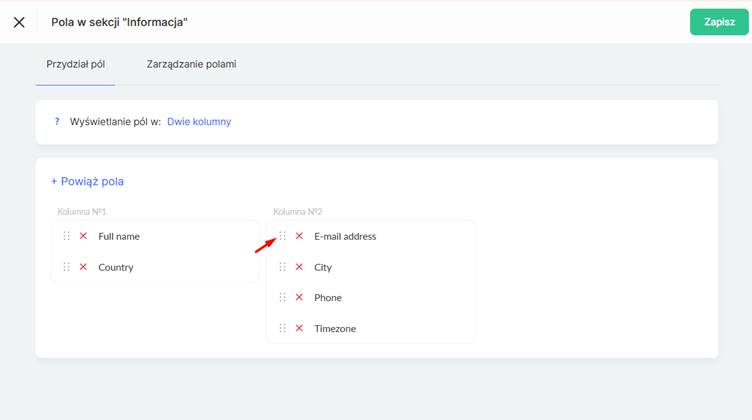Click the drag handle beside E-mail address
Viewport: 752px width, 420px height.
(x=282, y=236)
